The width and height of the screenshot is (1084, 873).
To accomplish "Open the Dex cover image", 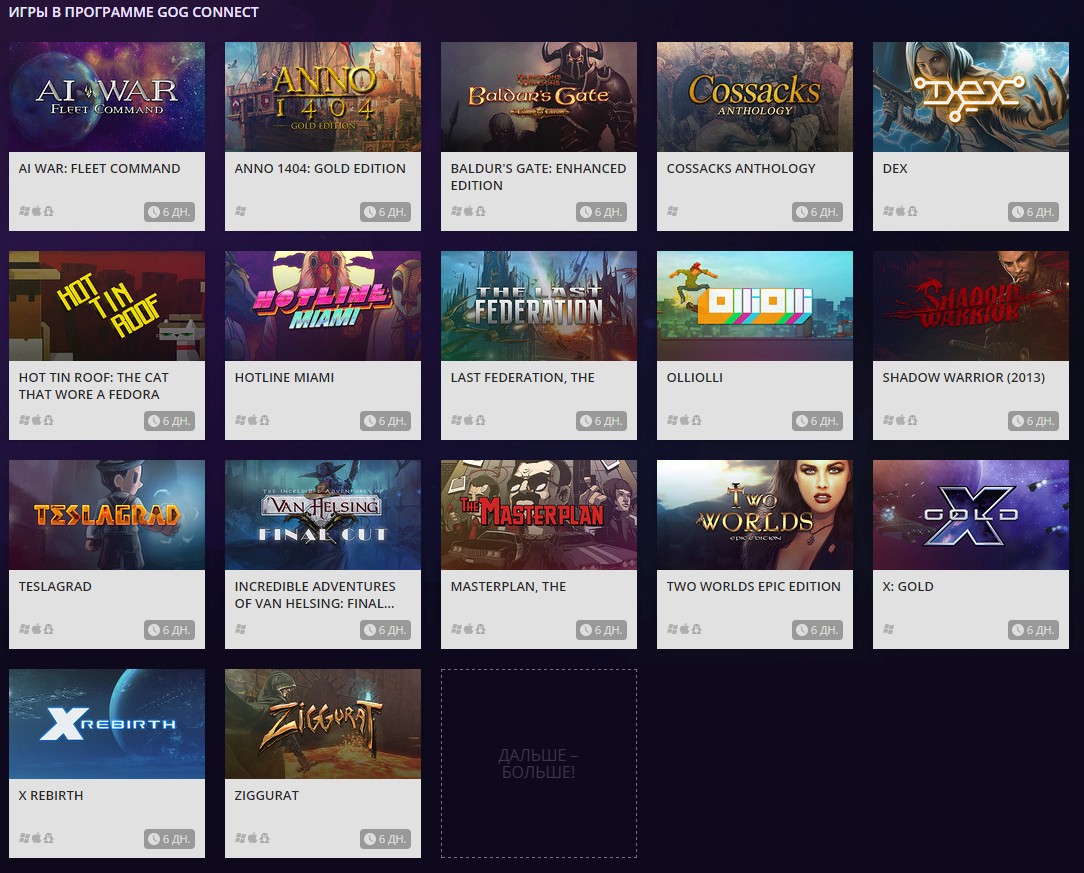I will (x=971, y=97).
